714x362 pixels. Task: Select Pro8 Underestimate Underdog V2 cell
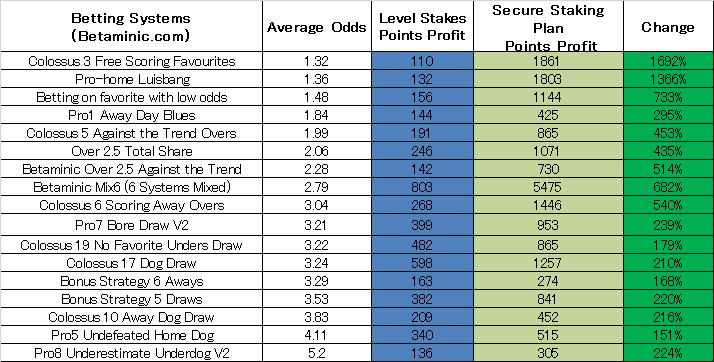(131, 353)
